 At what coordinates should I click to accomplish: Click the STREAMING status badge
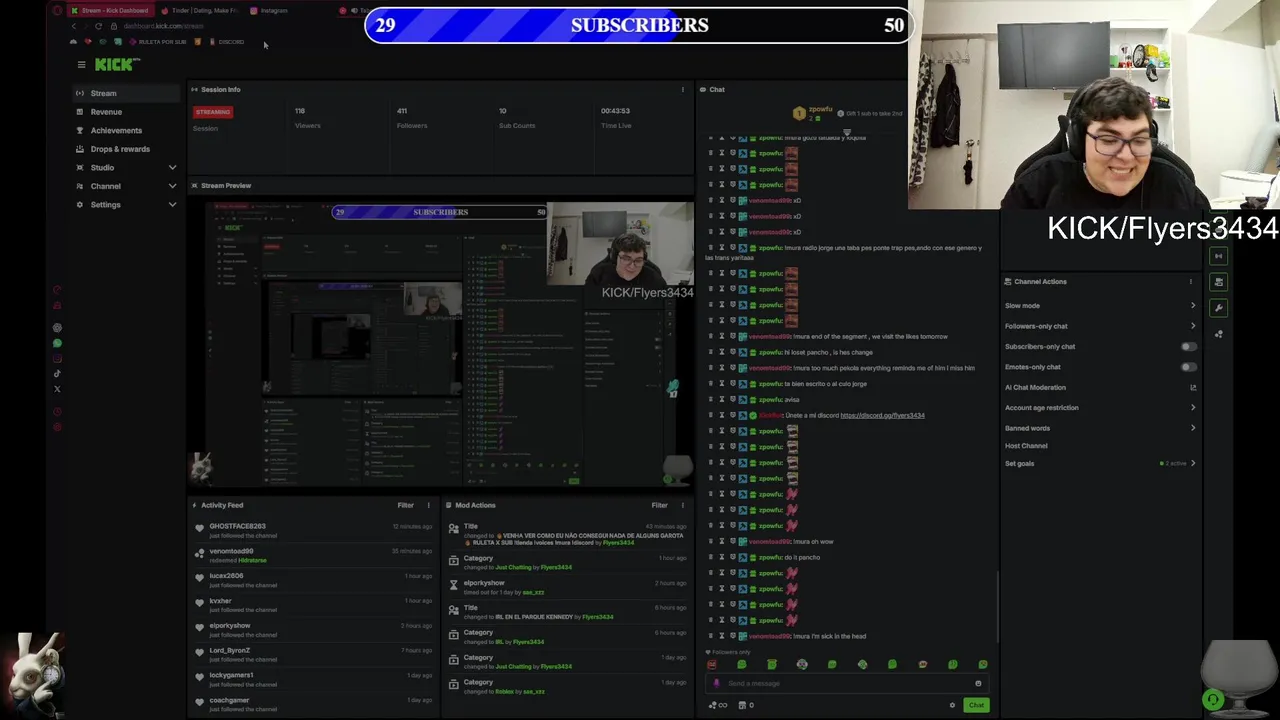tap(213, 112)
